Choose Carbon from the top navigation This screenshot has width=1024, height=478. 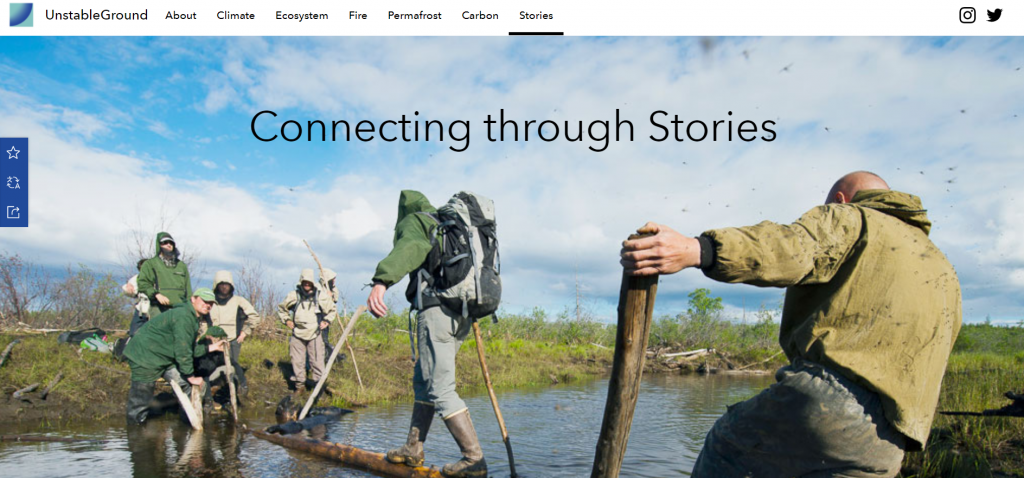pyautogui.click(x=480, y=16)
